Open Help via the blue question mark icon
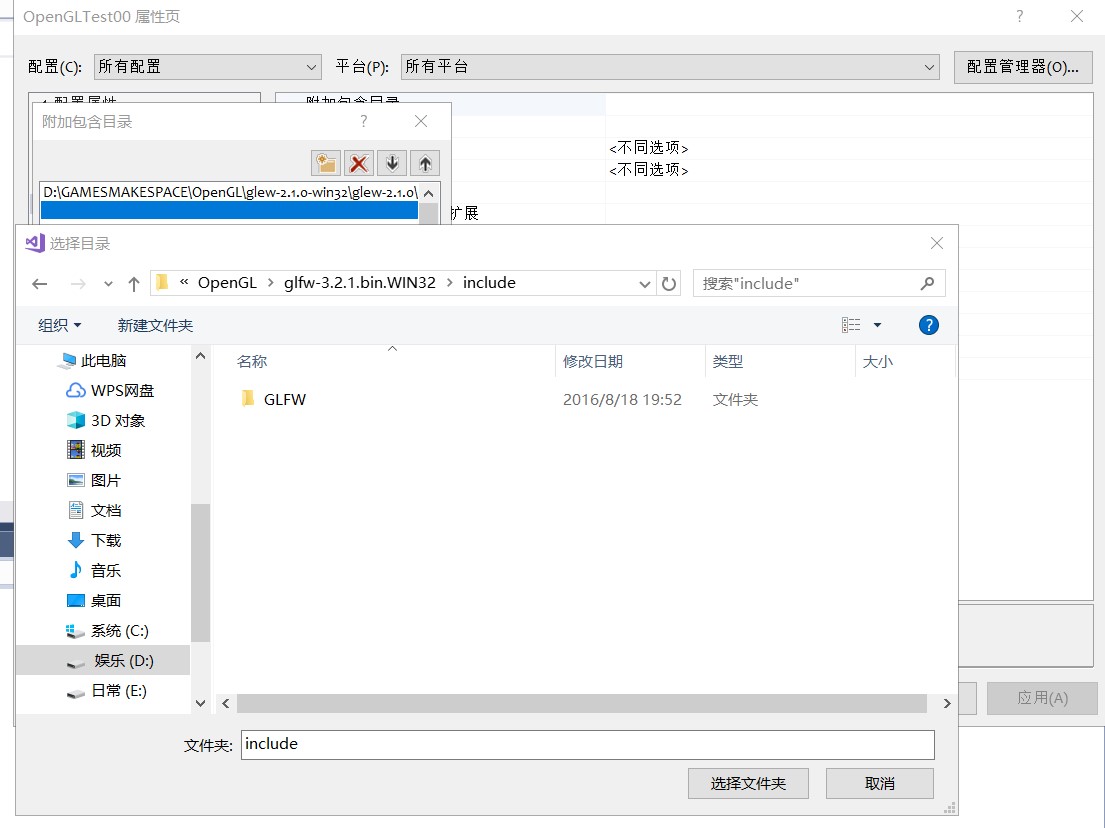 coord(928,324)
